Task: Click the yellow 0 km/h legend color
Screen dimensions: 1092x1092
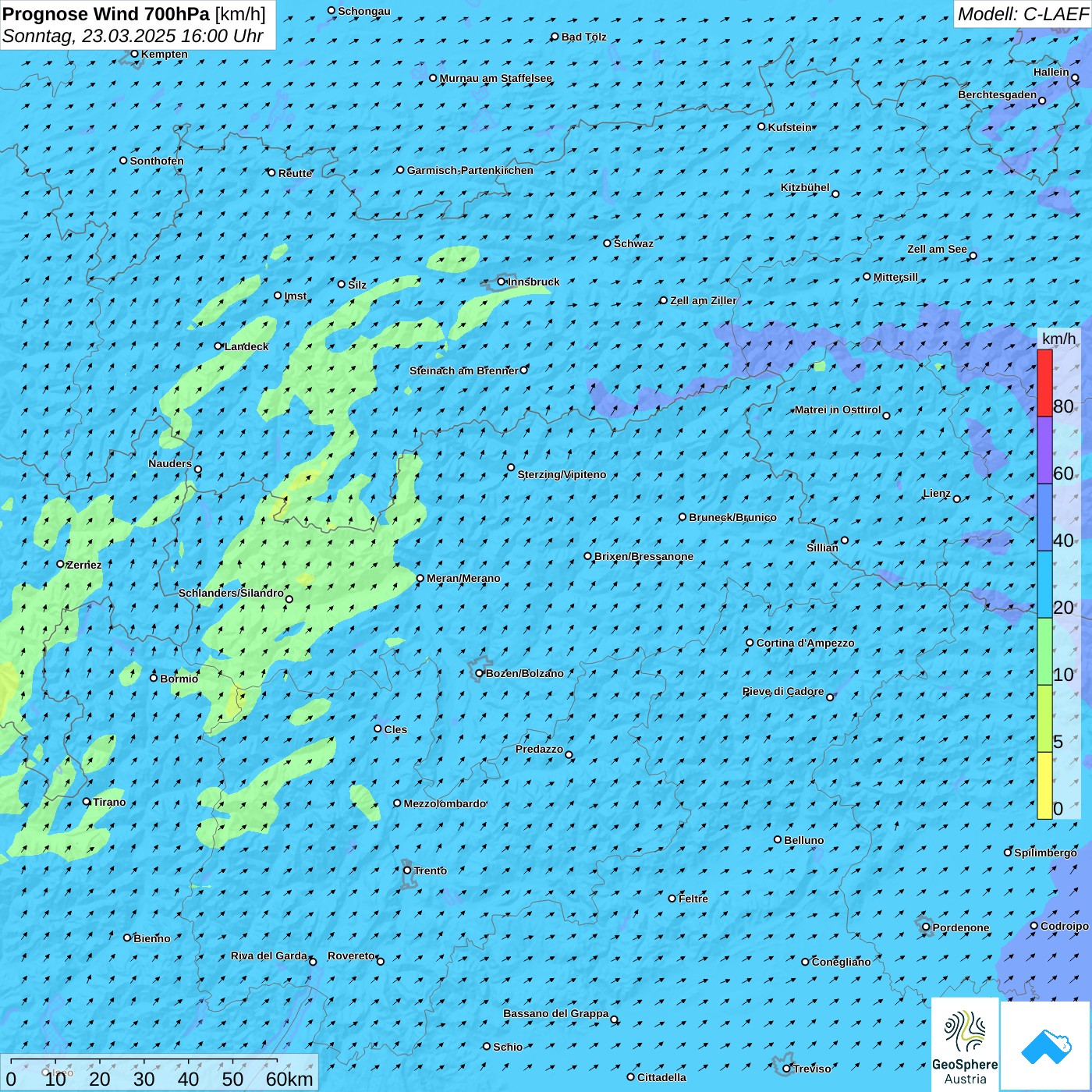Action: pyautogui.click(x=1044, y=785)
